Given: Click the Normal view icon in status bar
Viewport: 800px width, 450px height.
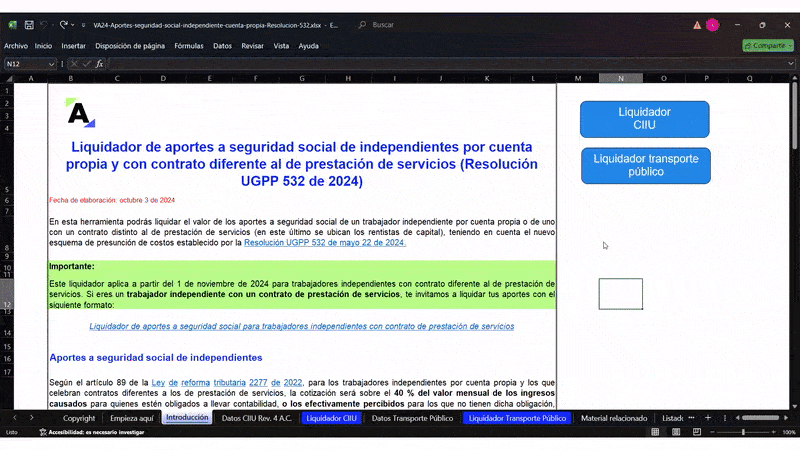Looking at the screenshot, I should pos(653,432).
